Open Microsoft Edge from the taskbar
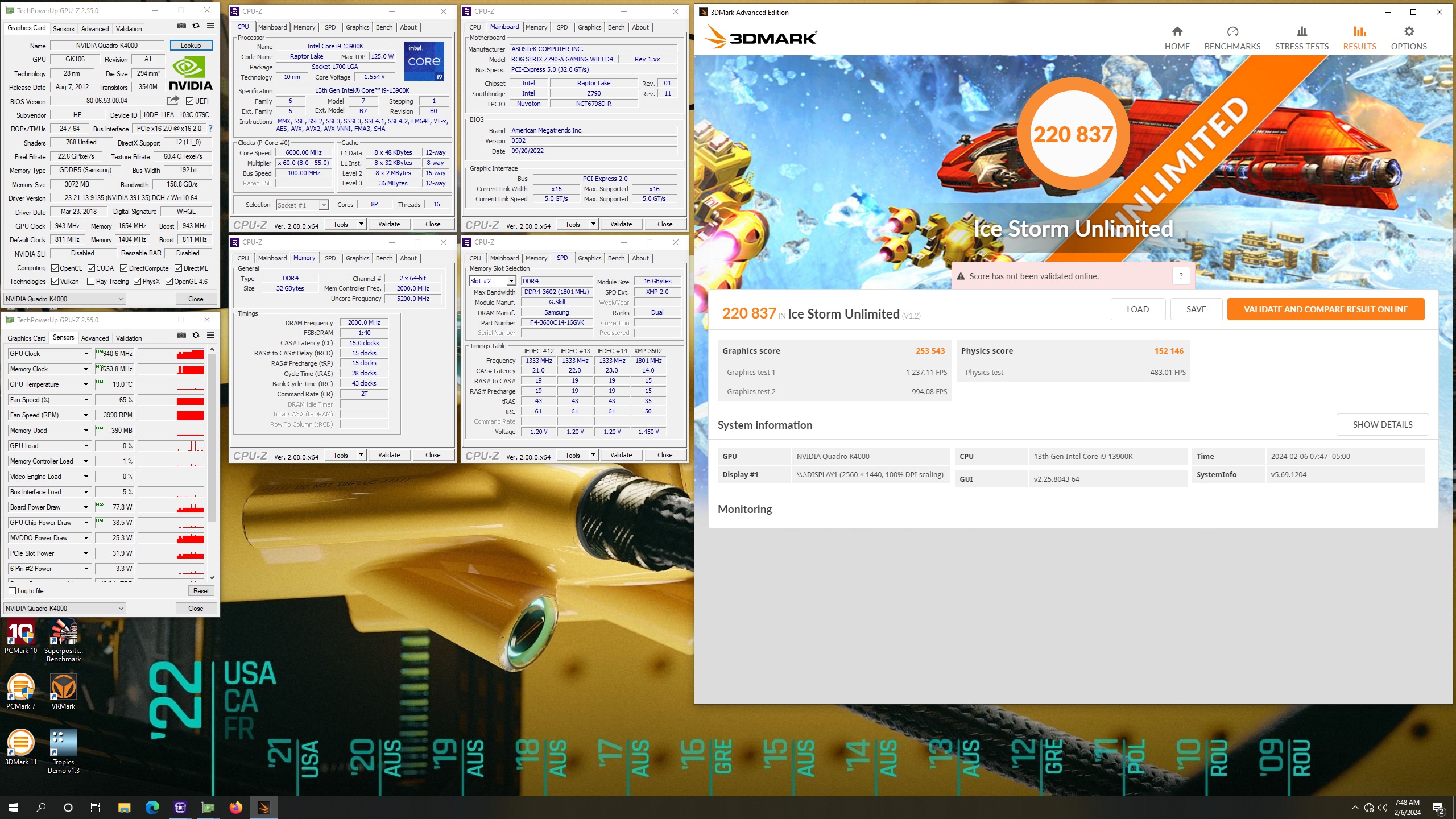 (x=152, y=807)
